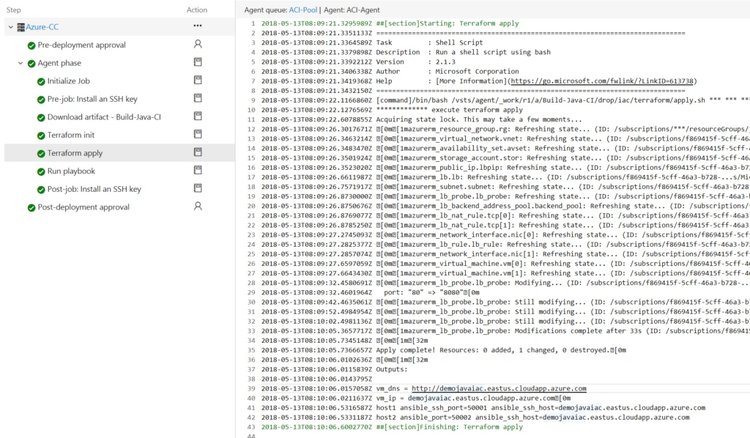Collapse the Azure-CC environment tree
The width and height of the screenshot is (750, 438).
pos(11,27)
